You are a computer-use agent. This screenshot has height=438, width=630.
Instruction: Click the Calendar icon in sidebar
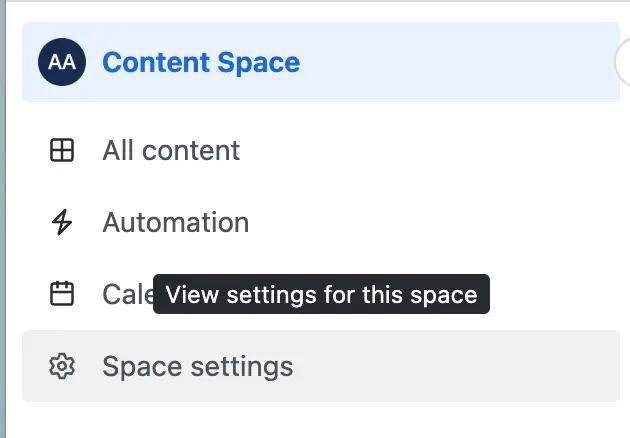(62, 294)
